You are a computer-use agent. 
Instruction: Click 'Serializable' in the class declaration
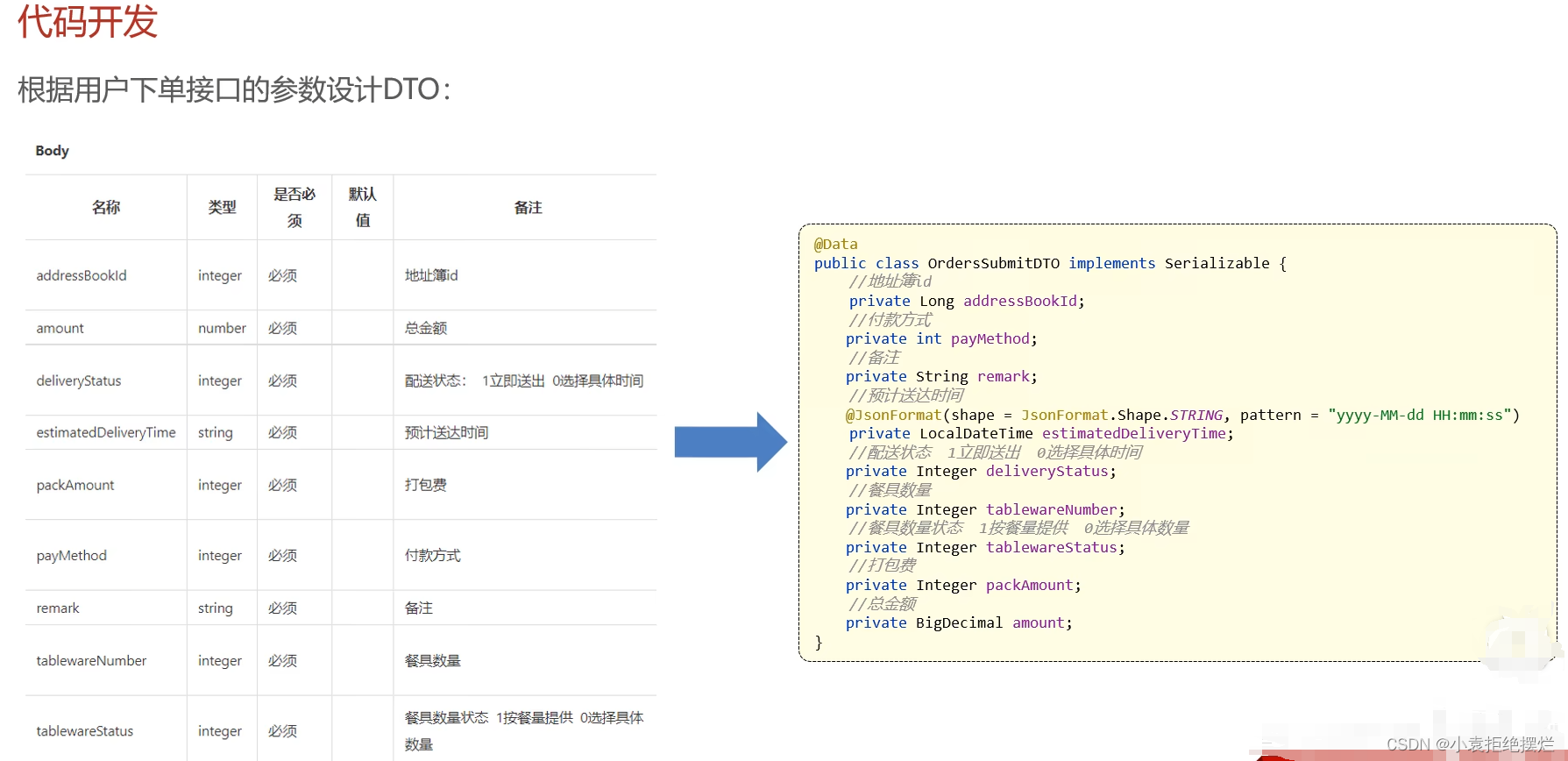[x=1217, y=263]
